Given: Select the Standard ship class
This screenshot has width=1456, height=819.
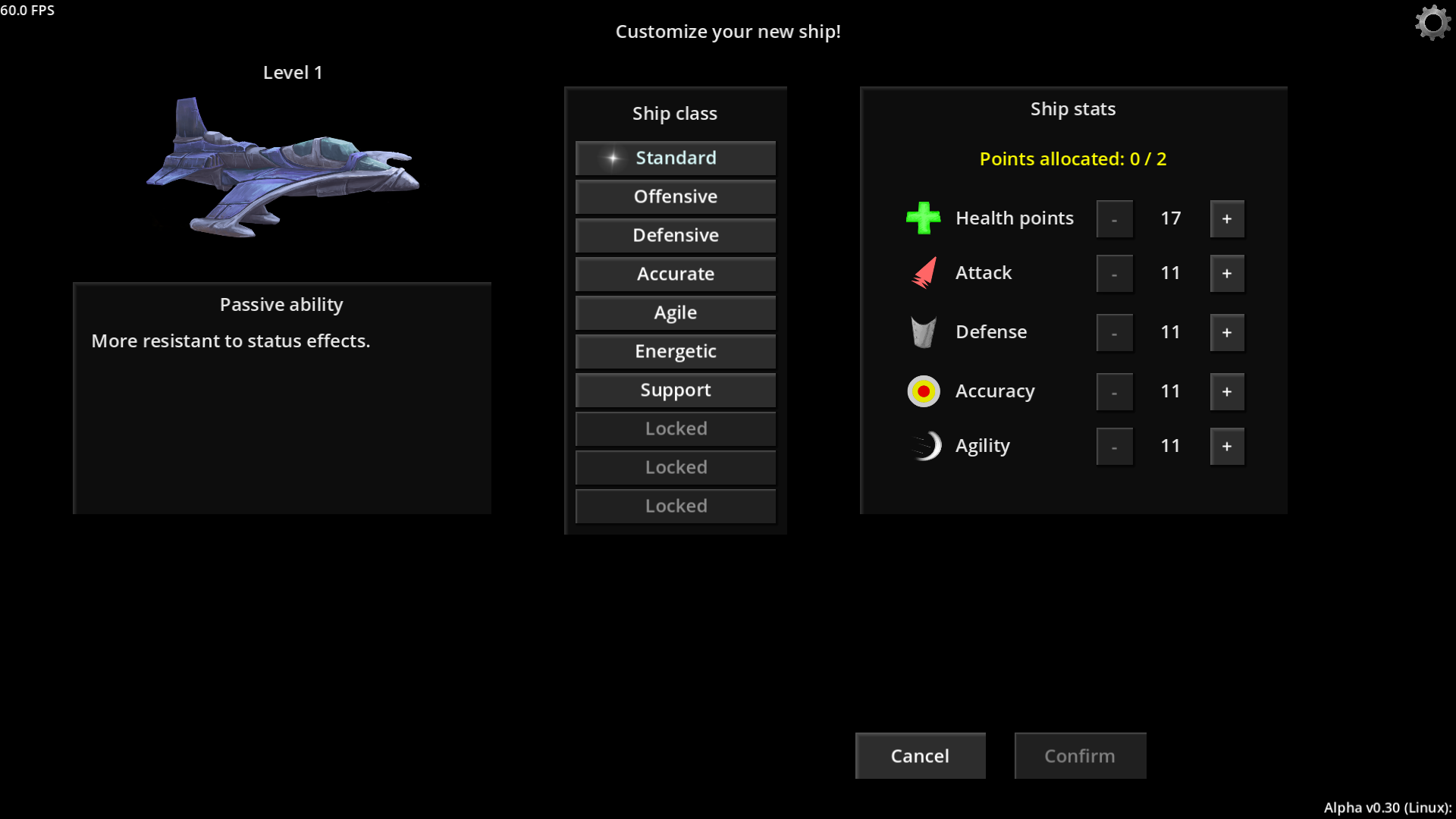Looking at the screenshot, I should click(x=675, y=158).
